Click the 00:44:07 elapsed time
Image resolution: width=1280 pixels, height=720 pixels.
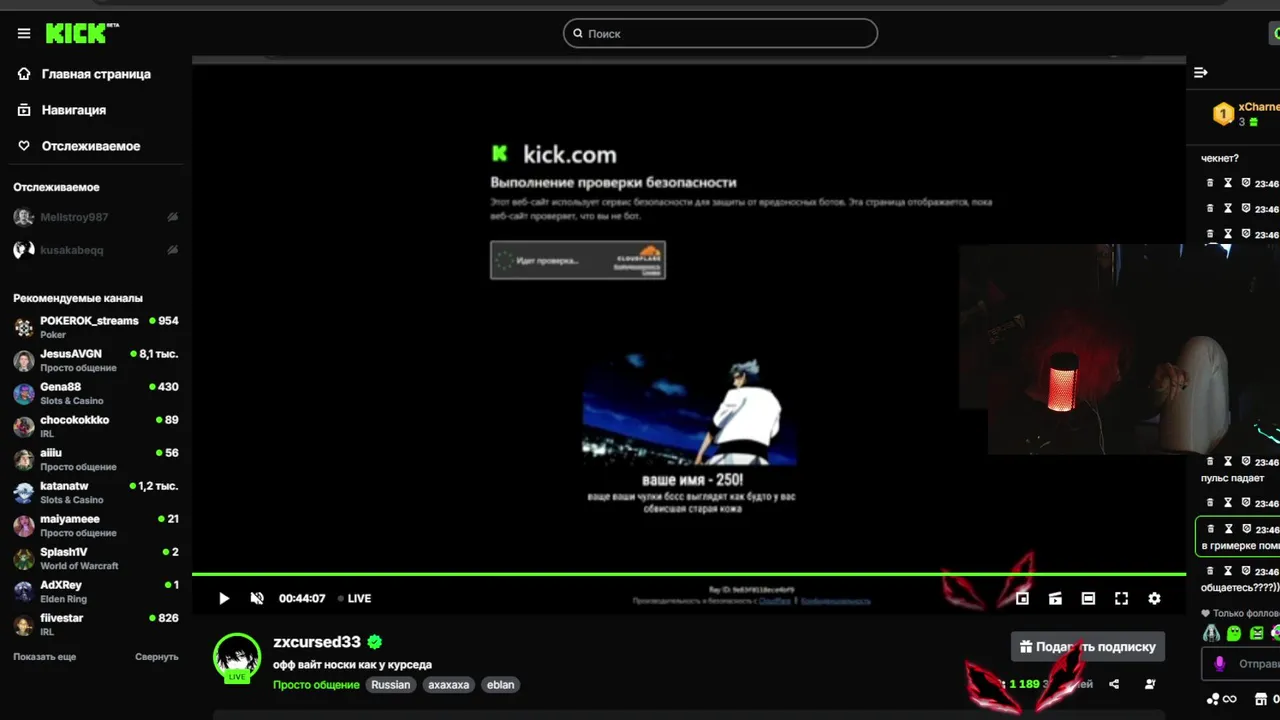point(302,598)
